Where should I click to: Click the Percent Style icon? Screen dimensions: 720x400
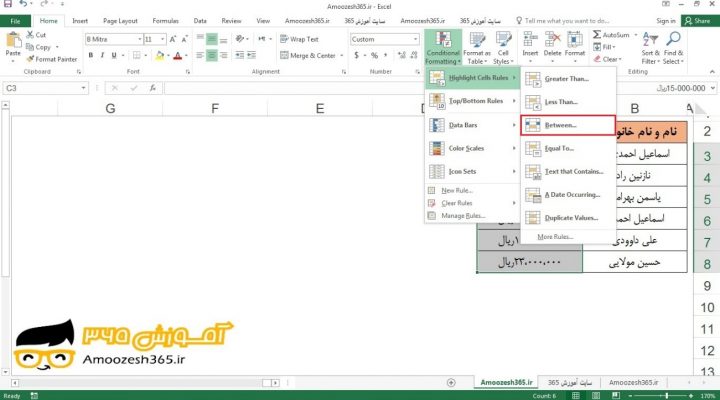374,56
